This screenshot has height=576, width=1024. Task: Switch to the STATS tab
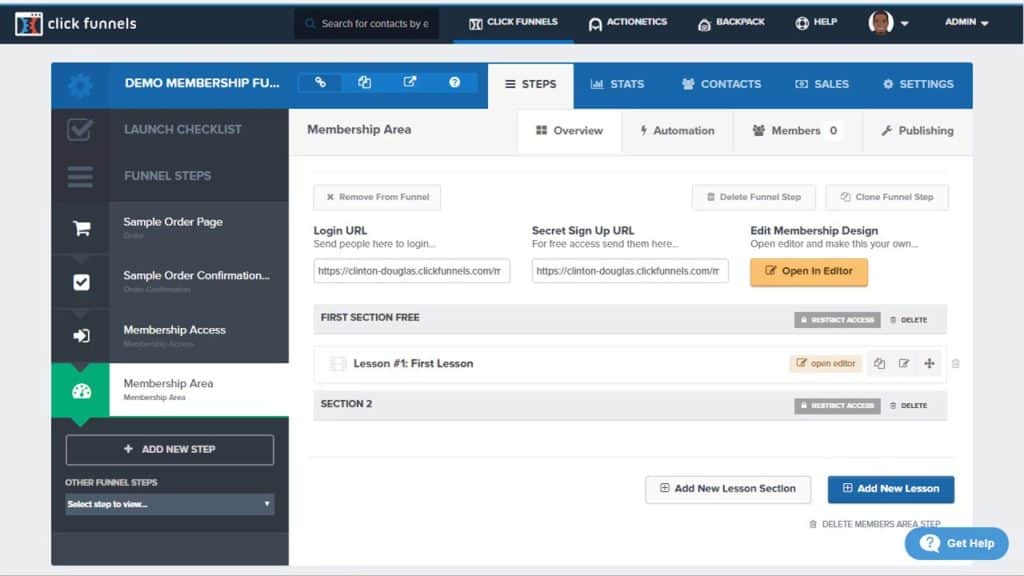coord(617,84)
